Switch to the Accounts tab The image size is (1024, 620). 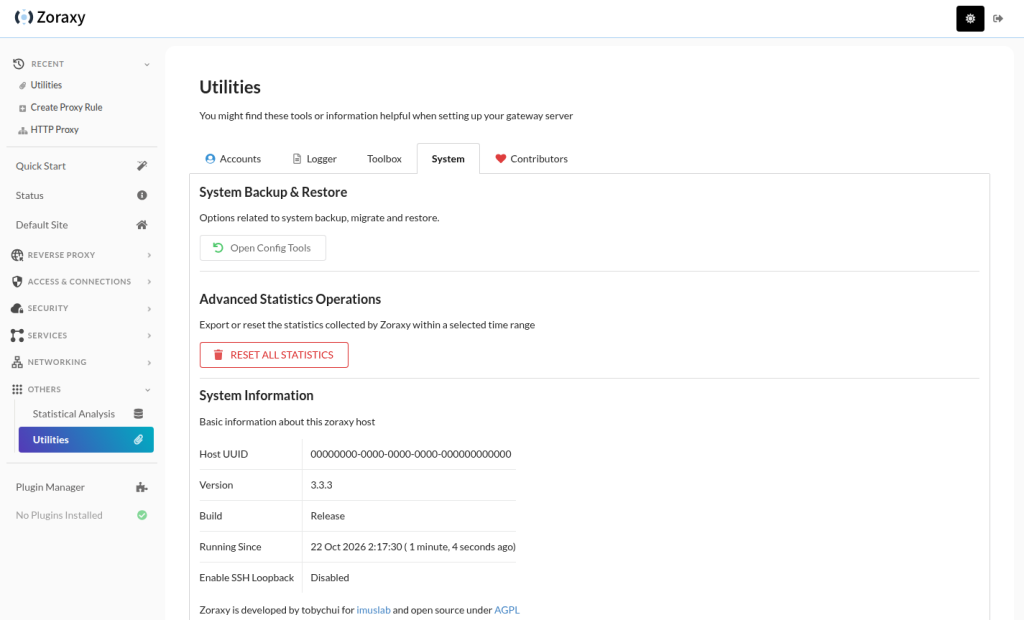[x=233, y=159]
